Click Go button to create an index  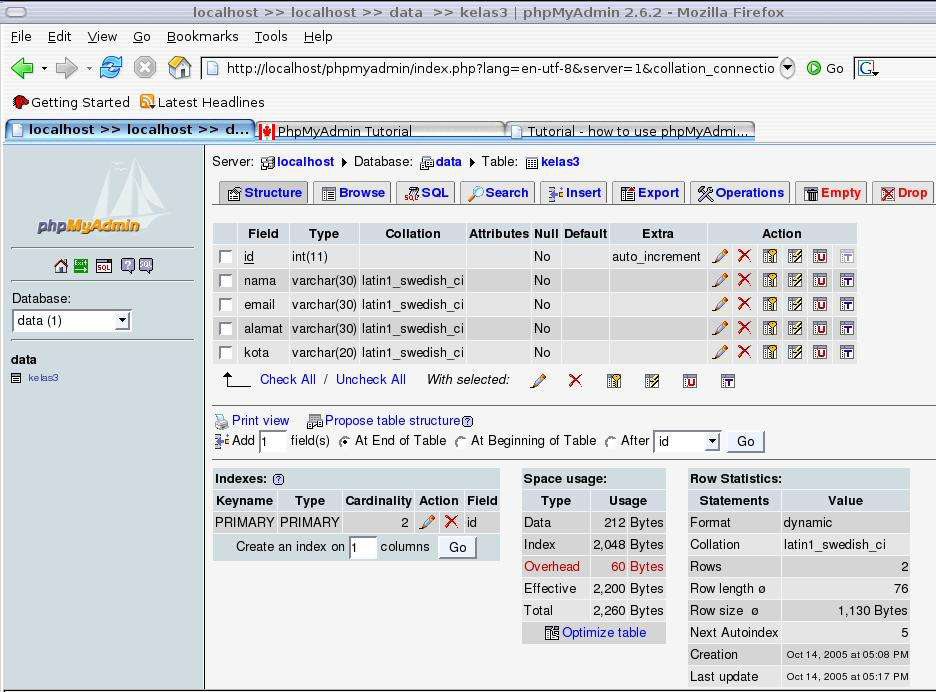click(457, 547)
